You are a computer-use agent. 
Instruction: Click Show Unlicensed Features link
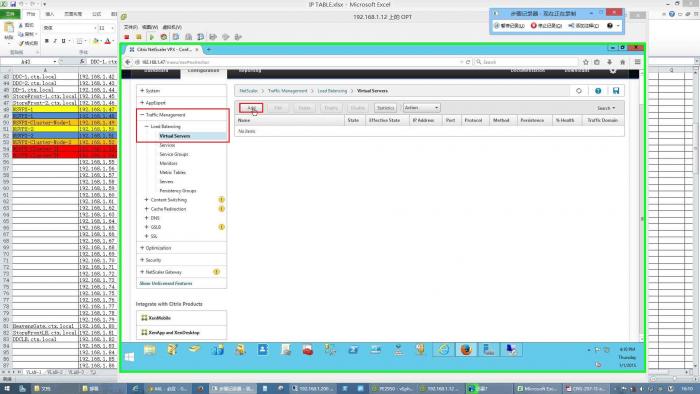click(x=166, y=284)
